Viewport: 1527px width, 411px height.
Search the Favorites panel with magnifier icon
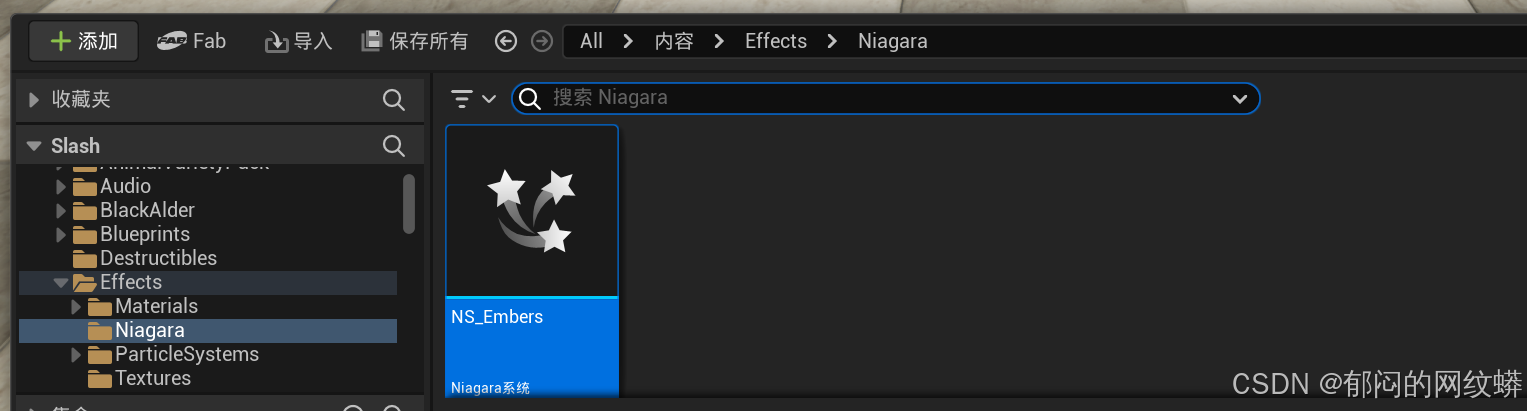[394, 99]
